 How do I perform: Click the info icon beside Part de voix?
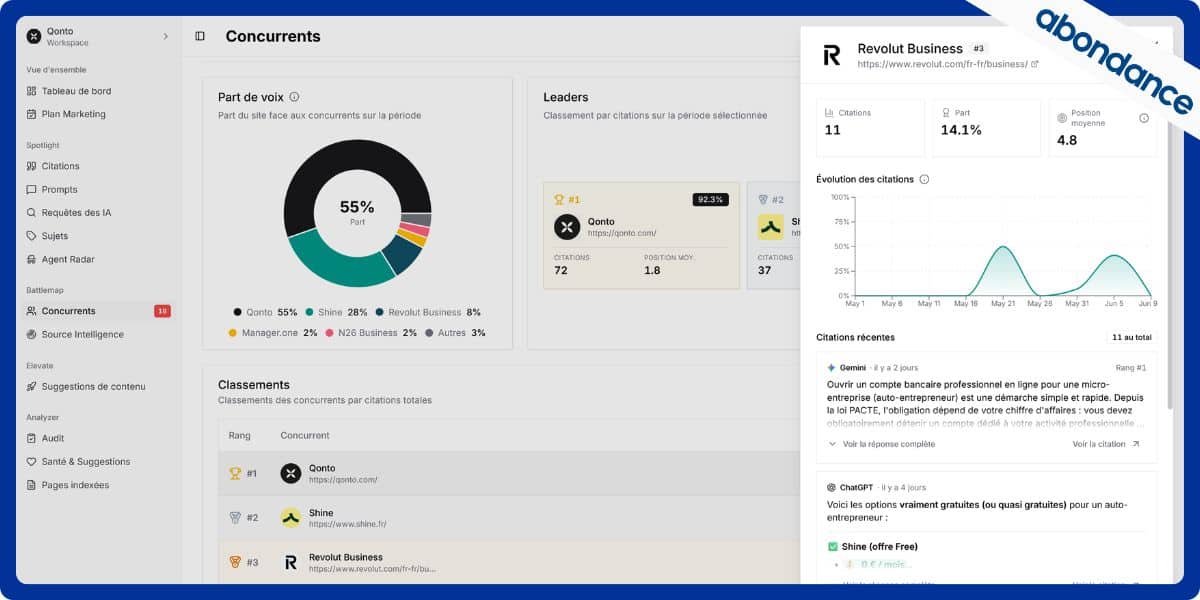click(x=294, y=97)
